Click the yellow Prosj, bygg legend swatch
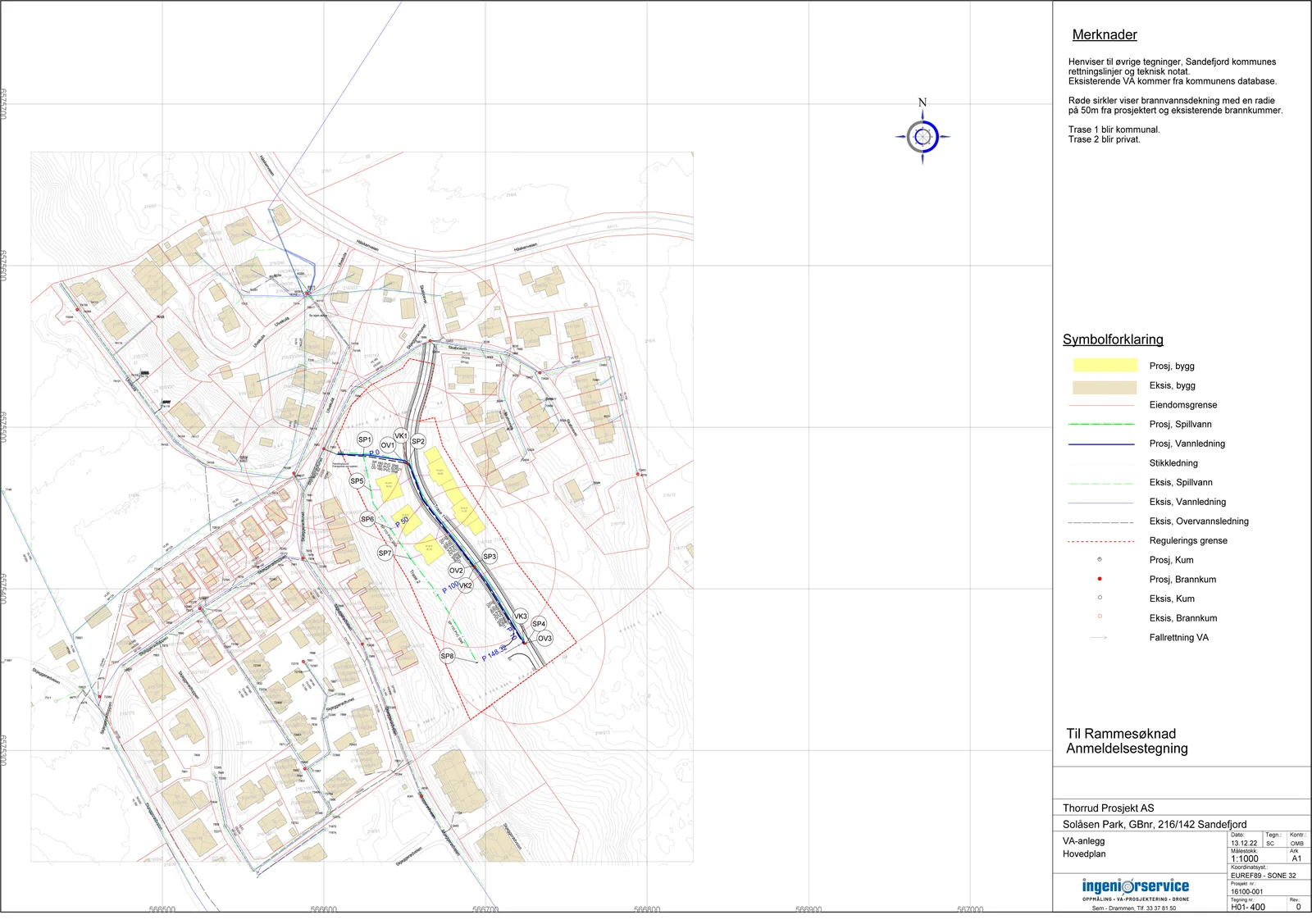Viewport: 1312px width, 924px height. pos(1105,366)
